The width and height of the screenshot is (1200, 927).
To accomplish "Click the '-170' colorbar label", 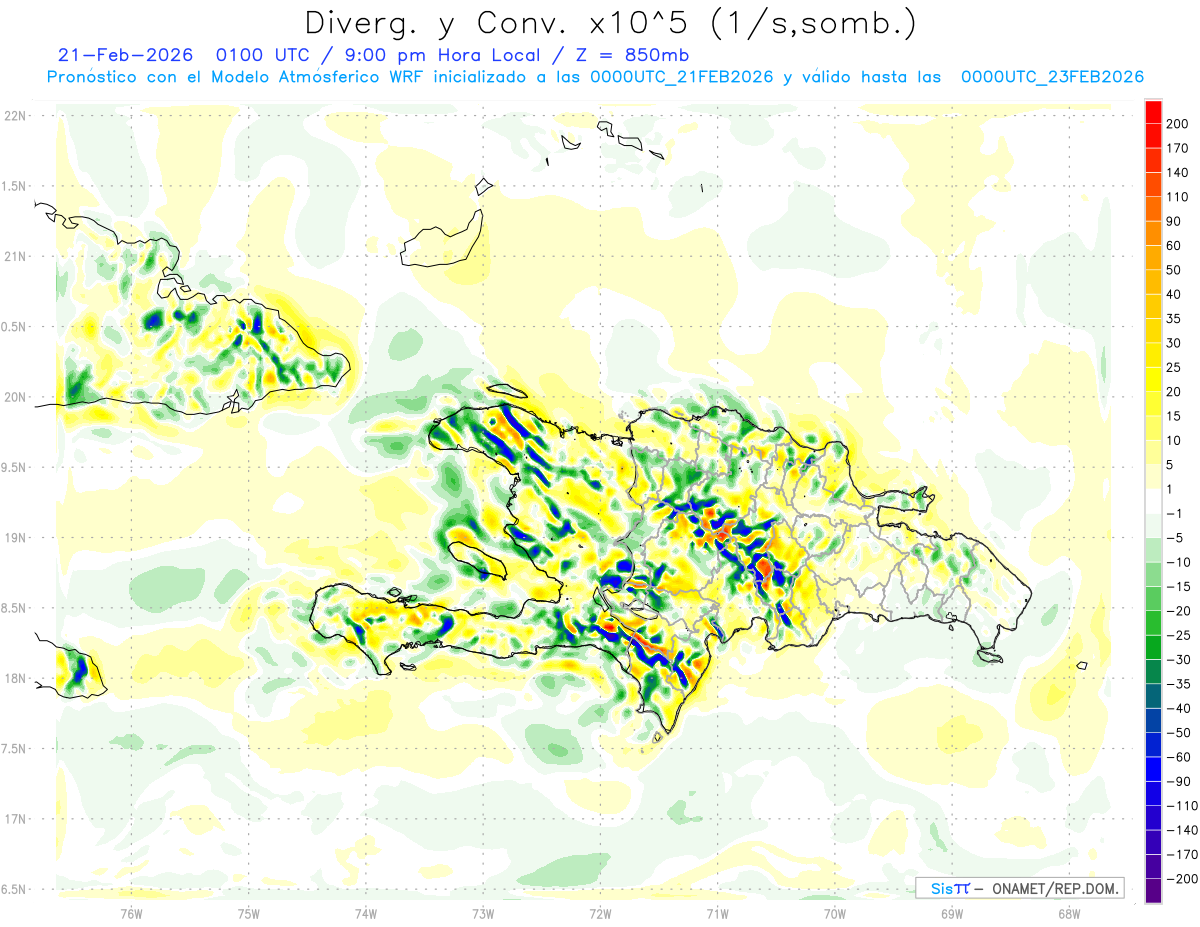I will click(1181, 854).
